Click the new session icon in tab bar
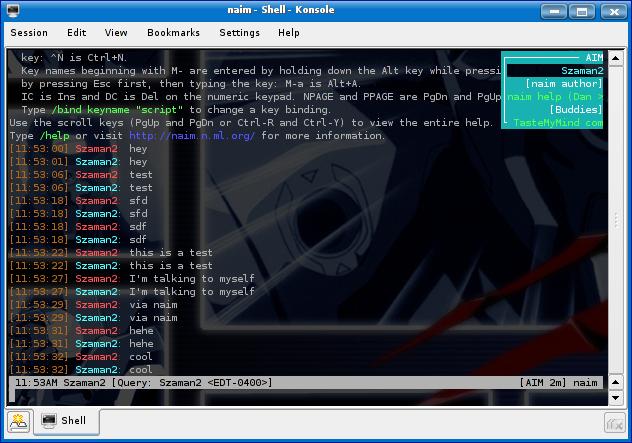The width and height of the screenshot is (632, 443). tap(20, 421)
